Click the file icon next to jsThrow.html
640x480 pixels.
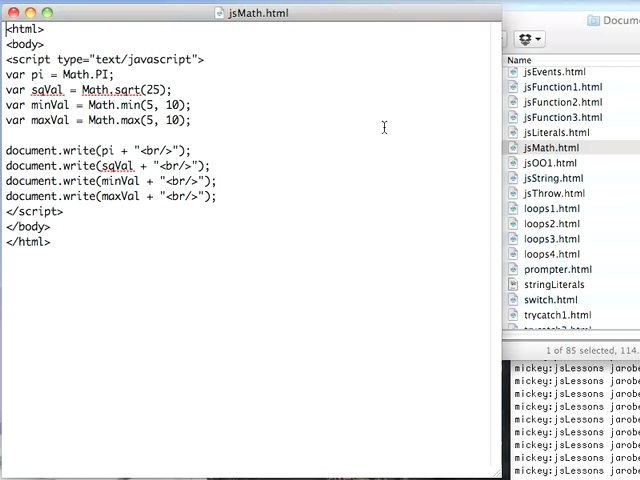tap(513, 193)
